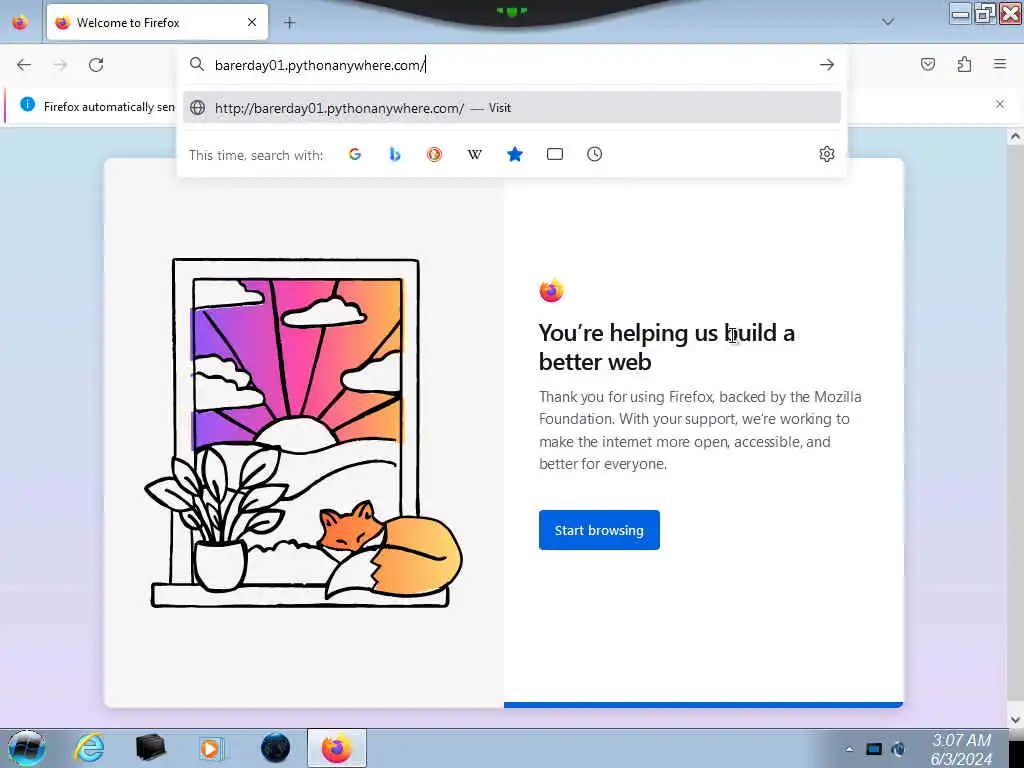Screen dimensions: 1024x768
Task: Click the Start browsing button
Action: click(599, 530)
